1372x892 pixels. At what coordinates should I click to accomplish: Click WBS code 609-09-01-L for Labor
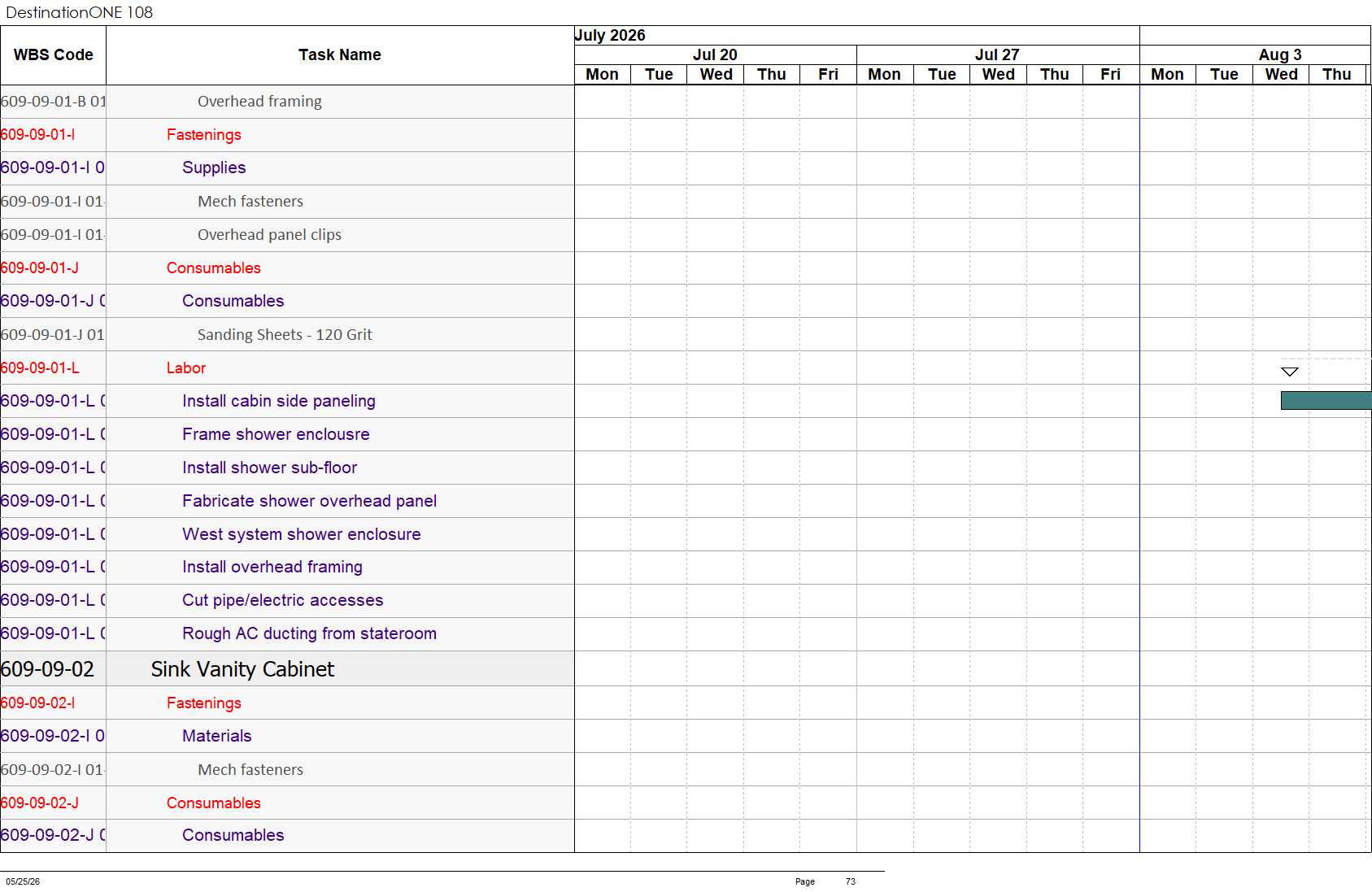point(40,368)
